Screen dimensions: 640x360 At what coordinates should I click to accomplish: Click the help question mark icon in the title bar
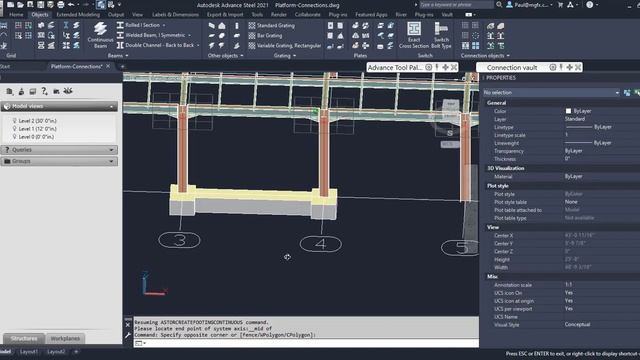[x=589, y=5]
